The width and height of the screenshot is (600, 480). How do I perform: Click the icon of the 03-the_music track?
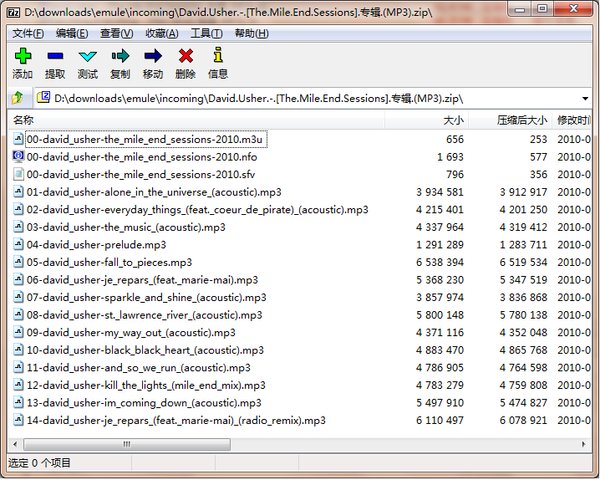[x=18, y=227]
